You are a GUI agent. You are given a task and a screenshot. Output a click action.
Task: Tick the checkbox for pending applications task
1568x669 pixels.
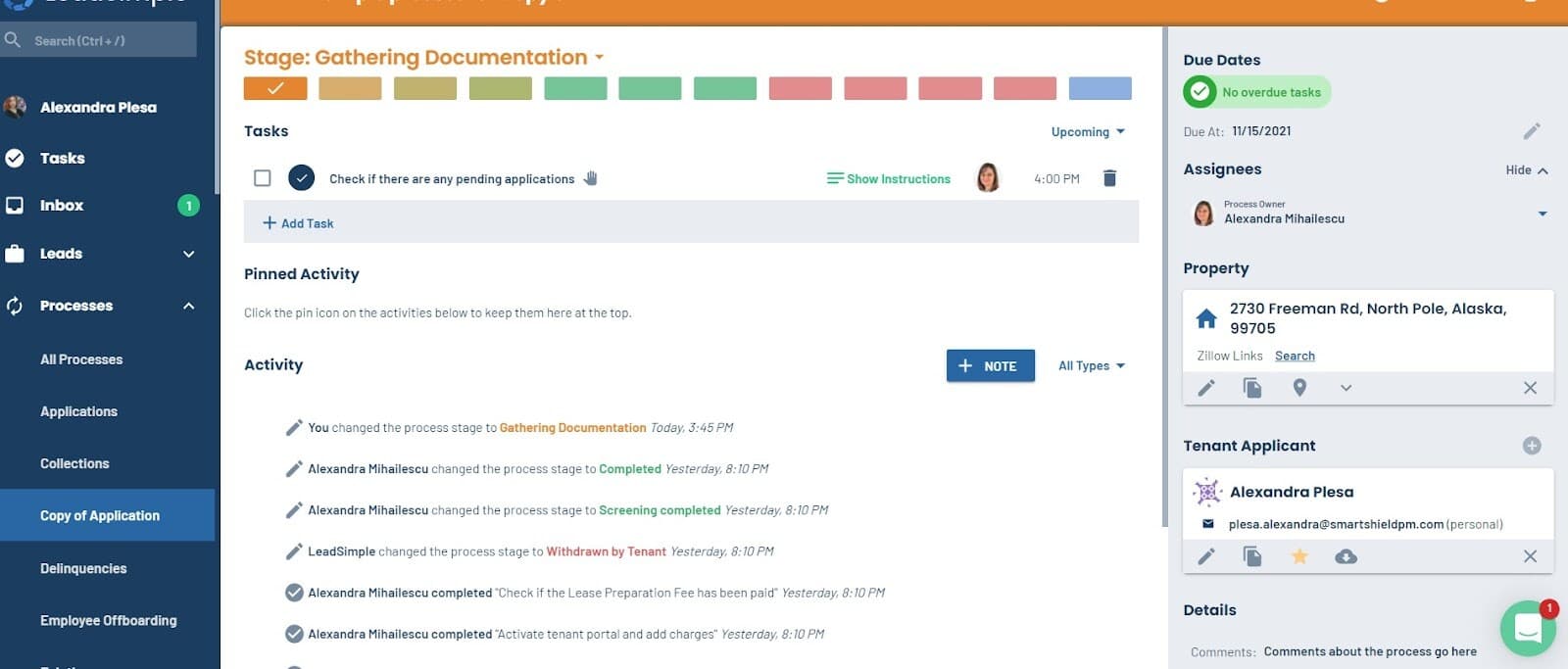(262, 178)
